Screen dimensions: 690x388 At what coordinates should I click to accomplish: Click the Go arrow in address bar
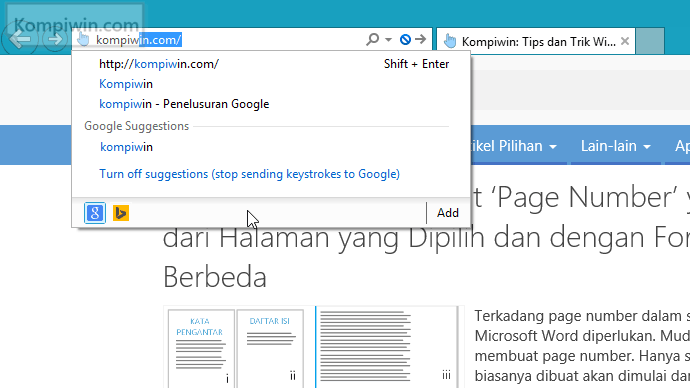click(x=421, y=39)
